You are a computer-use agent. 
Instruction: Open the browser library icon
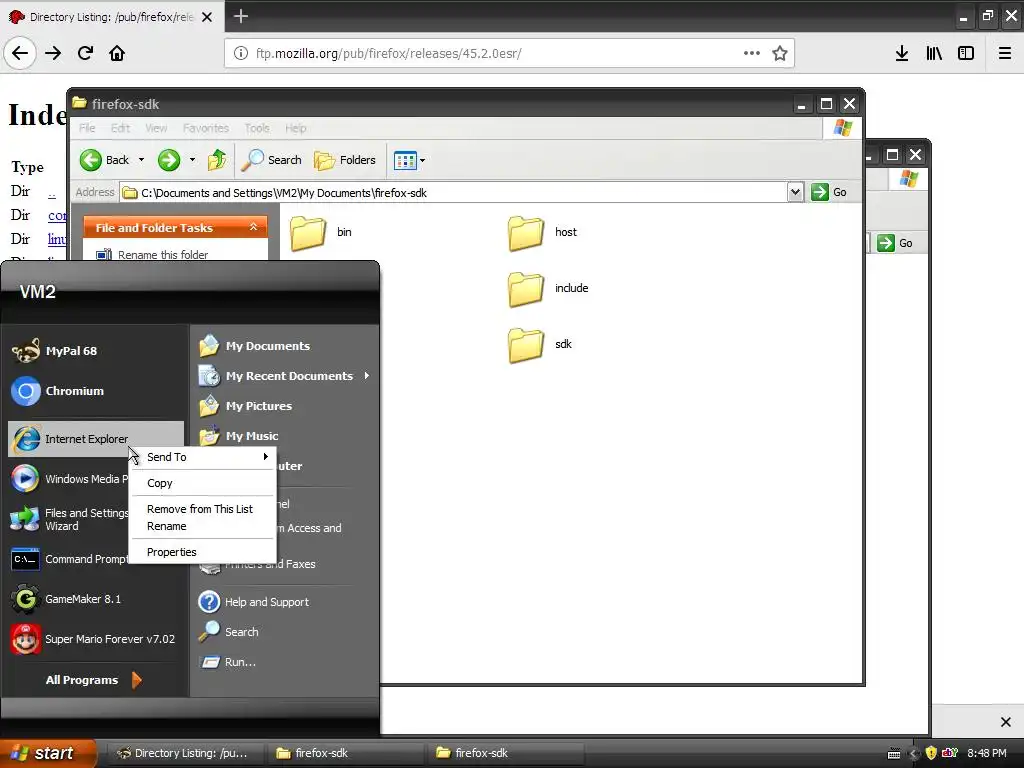point(934,53)
